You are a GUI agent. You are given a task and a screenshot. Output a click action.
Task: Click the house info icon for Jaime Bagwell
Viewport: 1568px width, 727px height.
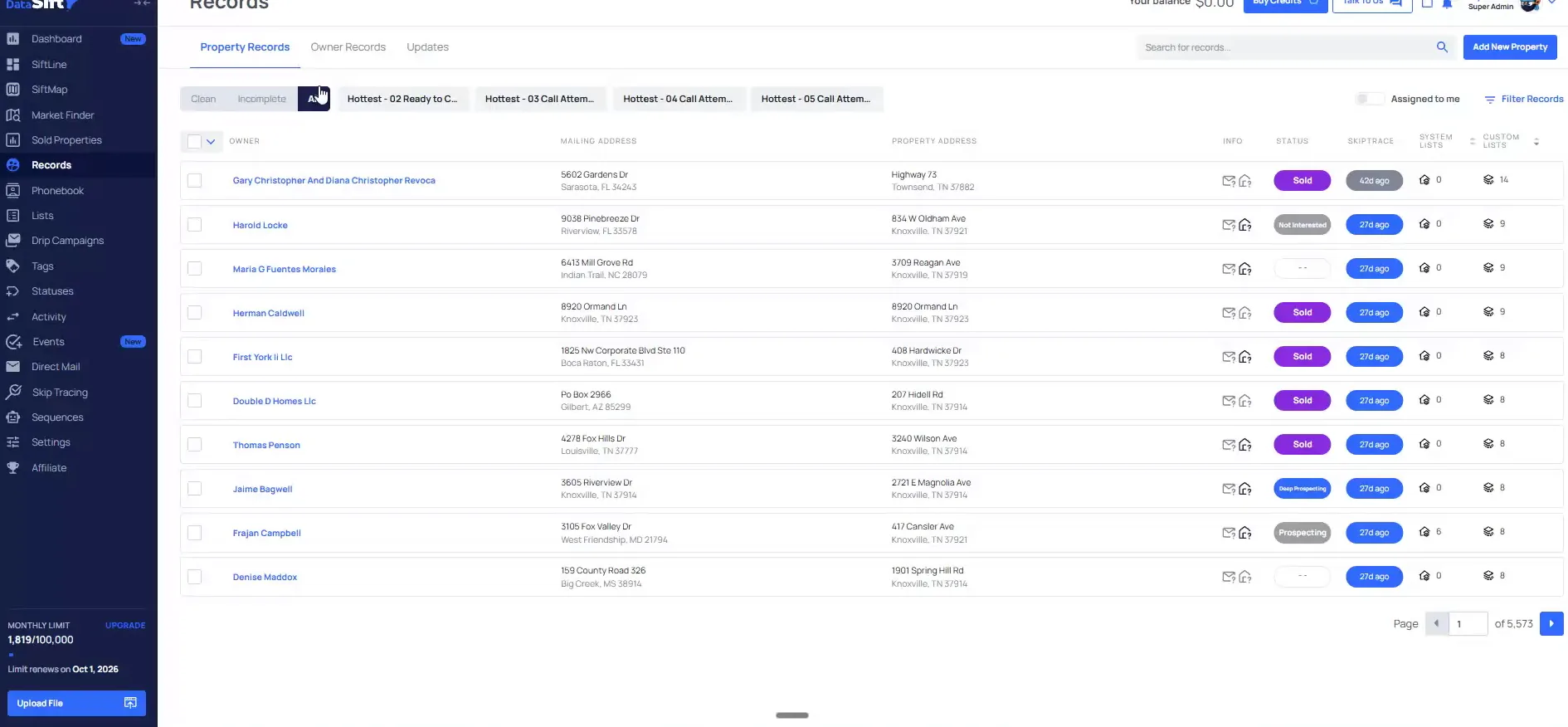(1245, 489)
